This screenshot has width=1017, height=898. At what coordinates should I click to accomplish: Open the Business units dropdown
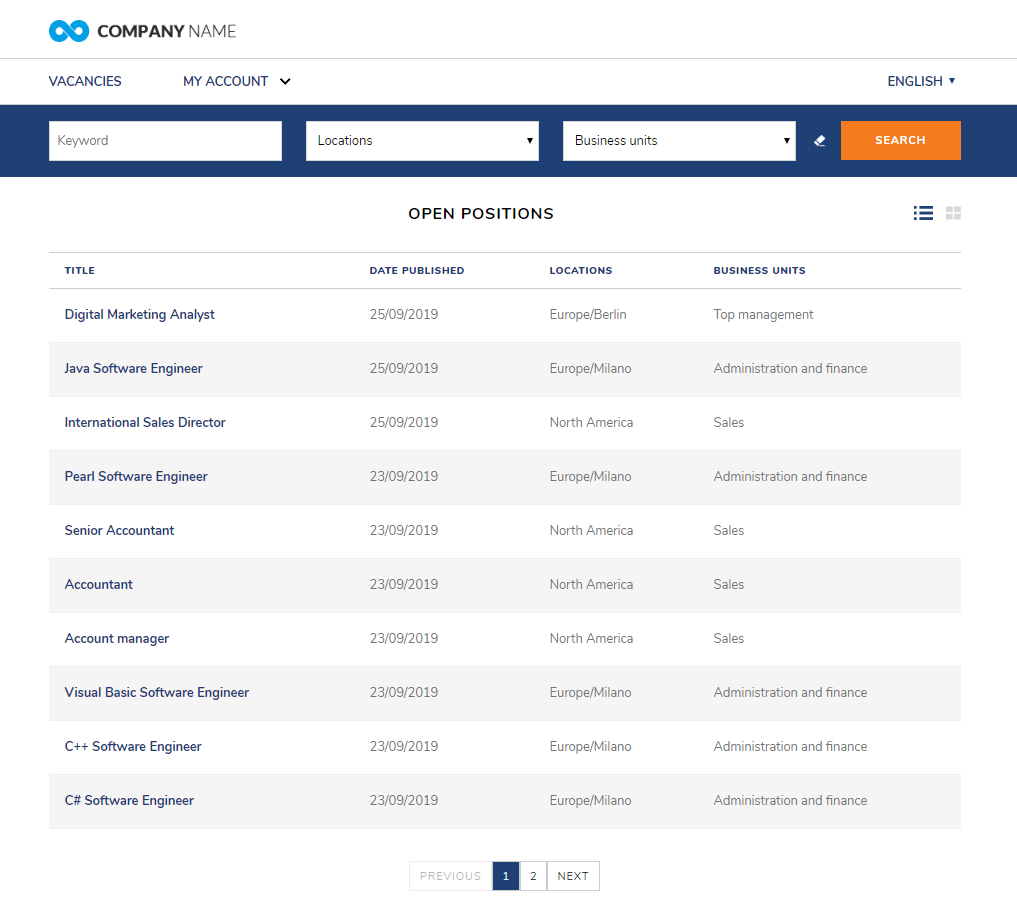pos(678,140)
